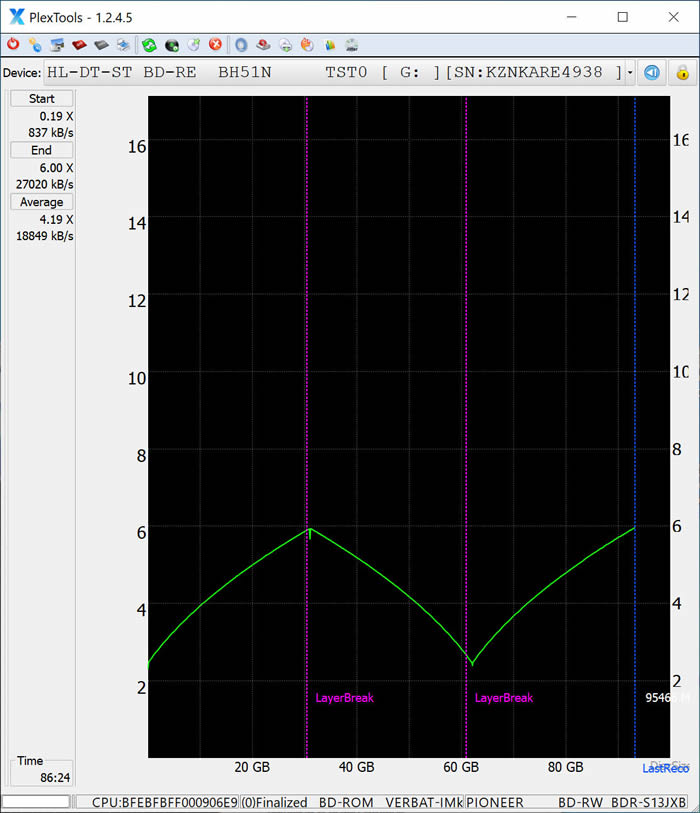Maximize the PlexTools window
This screenshot has height=813, width=700.
coord(623,17)
